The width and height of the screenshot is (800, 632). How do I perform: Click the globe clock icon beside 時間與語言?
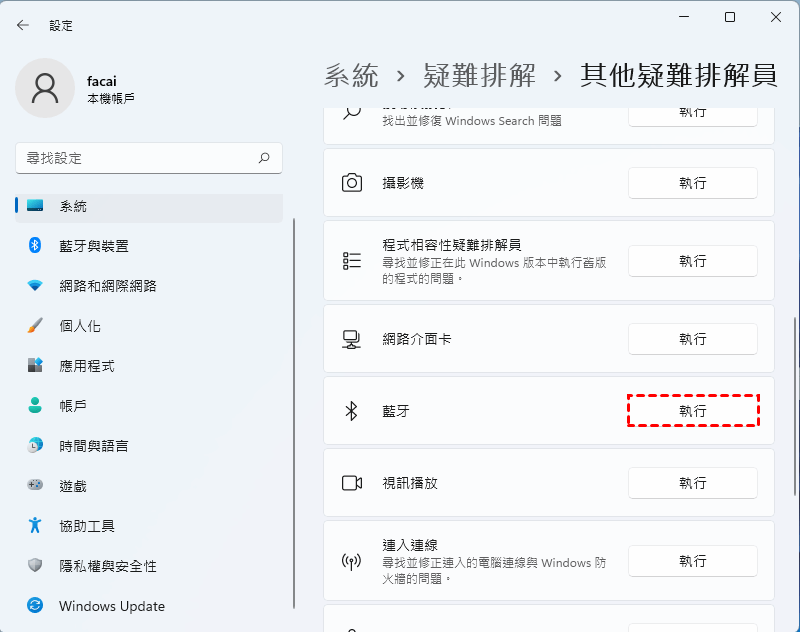pos(35,445)
